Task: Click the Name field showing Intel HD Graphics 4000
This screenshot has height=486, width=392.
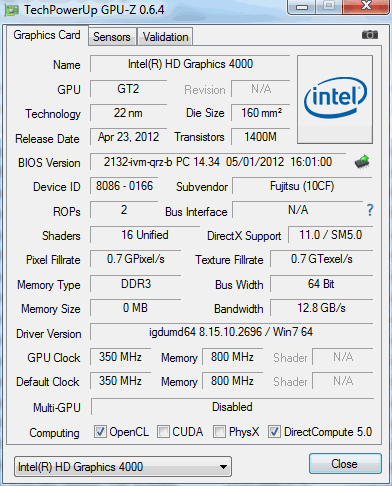Action: pyautogui.click(x=190, y=64)
